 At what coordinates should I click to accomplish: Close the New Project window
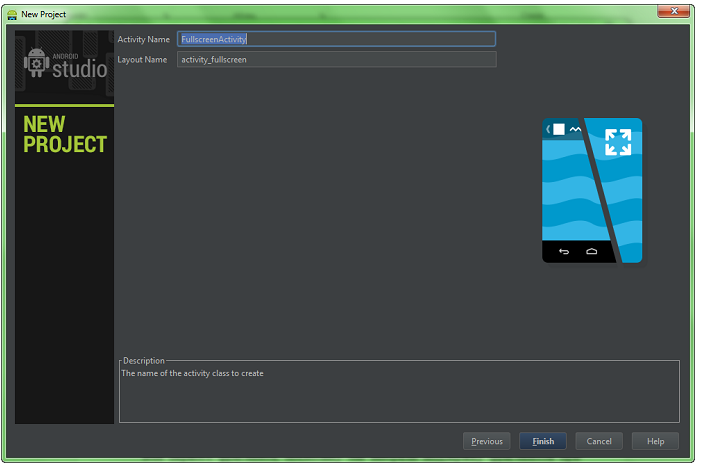(674, 11)
